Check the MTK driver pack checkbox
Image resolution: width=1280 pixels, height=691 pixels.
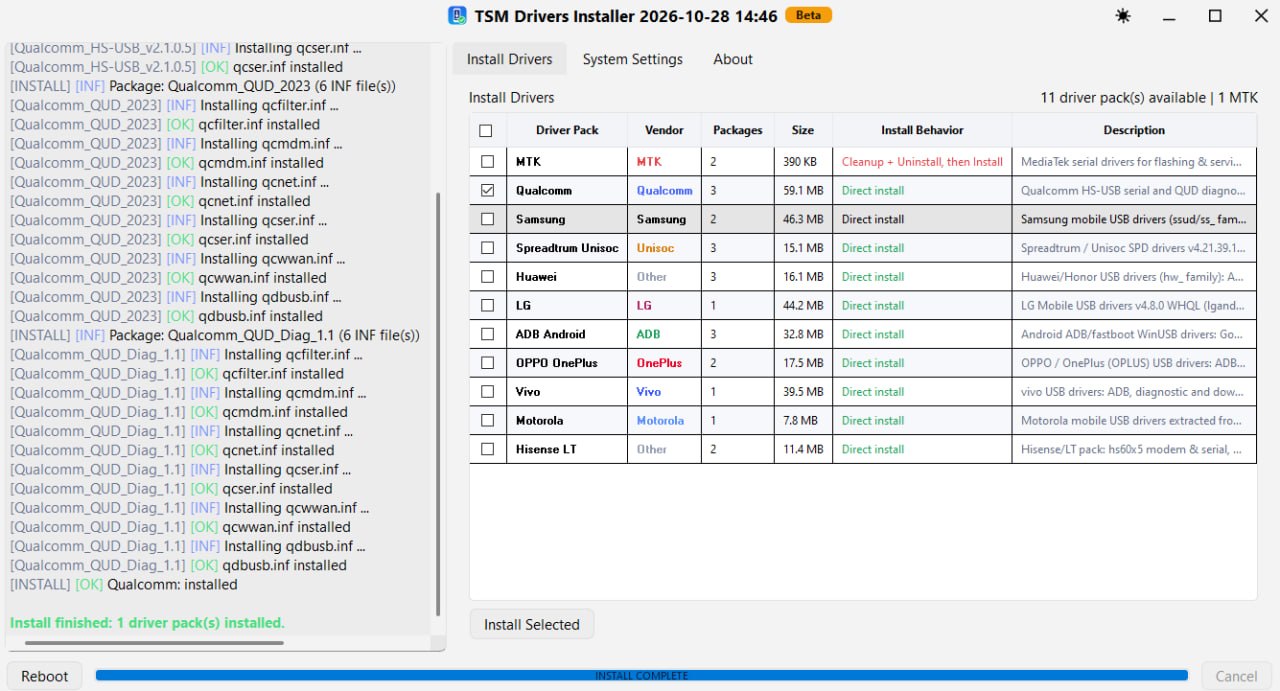(487, 161)
